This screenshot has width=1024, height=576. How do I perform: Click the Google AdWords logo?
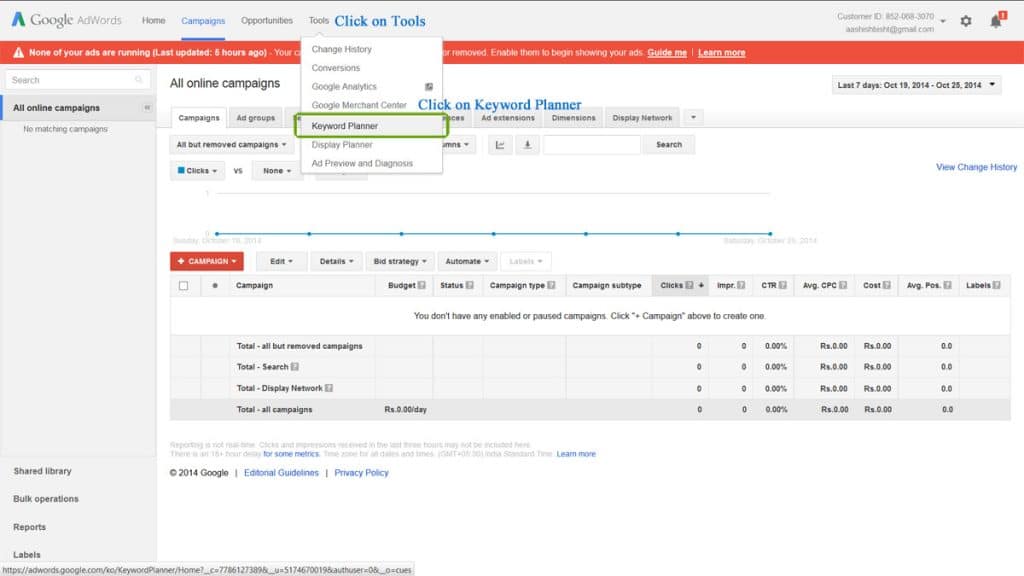[58, 19]
